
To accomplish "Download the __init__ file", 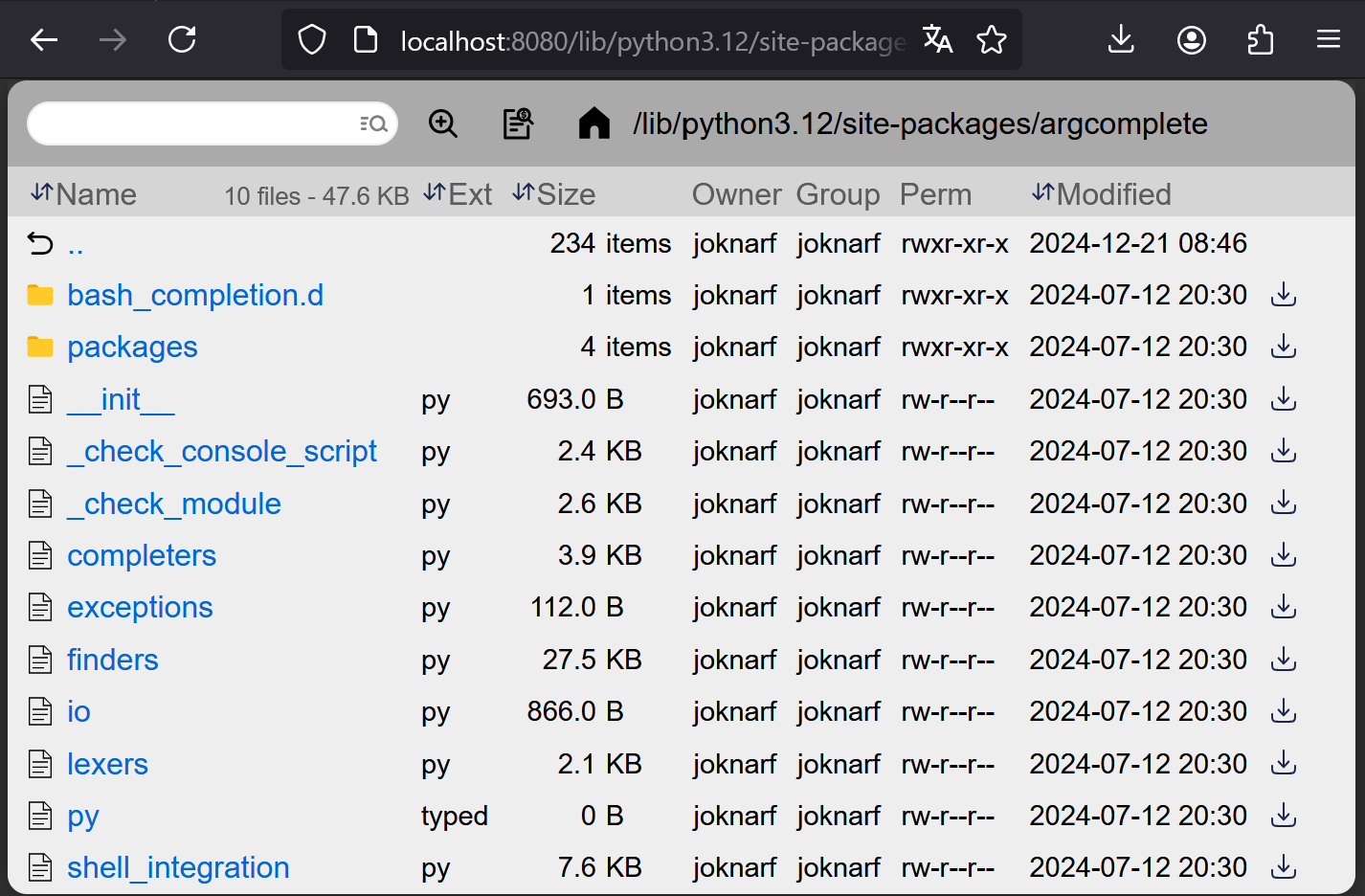I will coord(1284,399).
